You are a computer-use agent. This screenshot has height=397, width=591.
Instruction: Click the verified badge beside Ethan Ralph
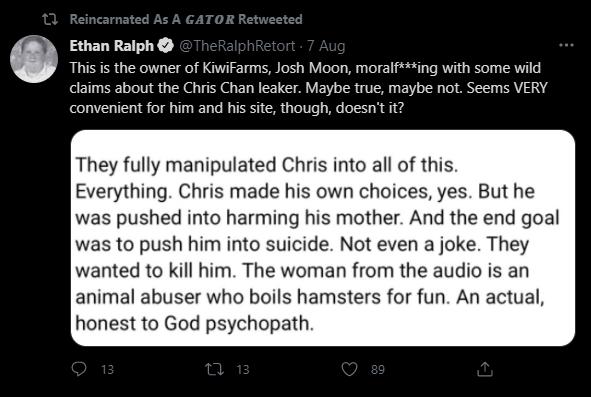click(165, 46)
